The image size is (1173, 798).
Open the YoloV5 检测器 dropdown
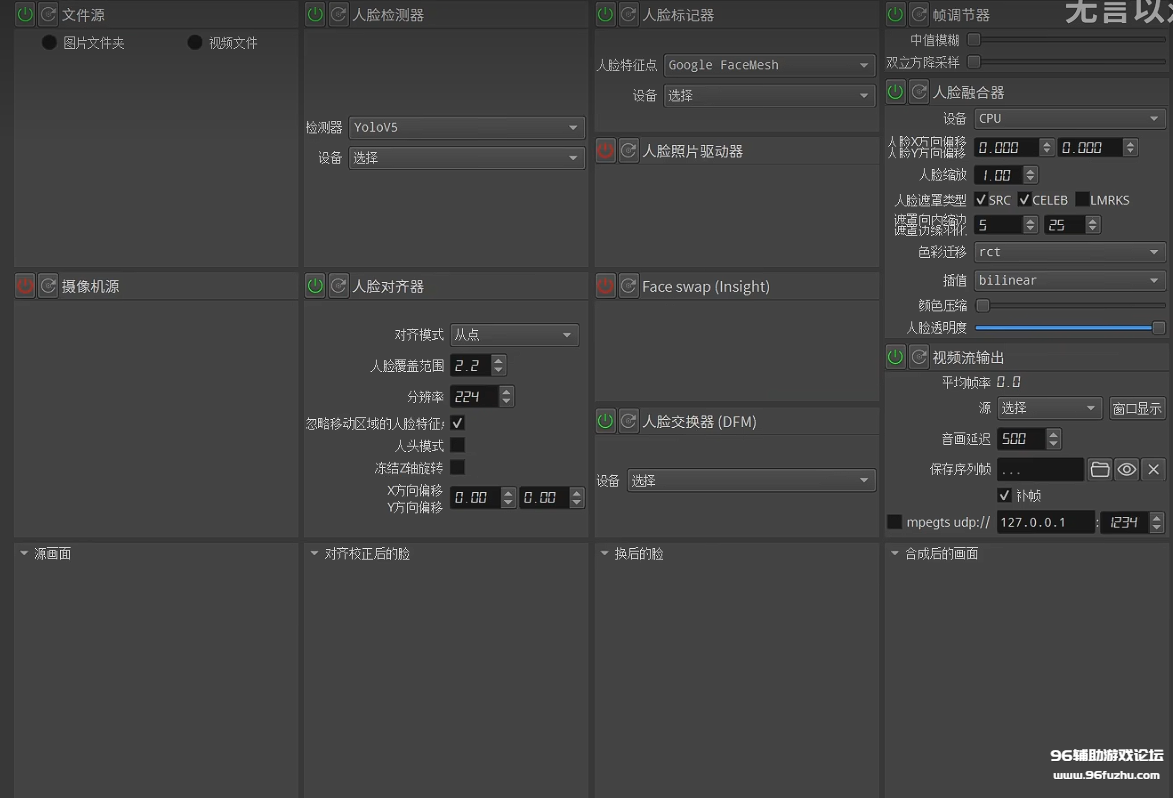click(467, 128)
